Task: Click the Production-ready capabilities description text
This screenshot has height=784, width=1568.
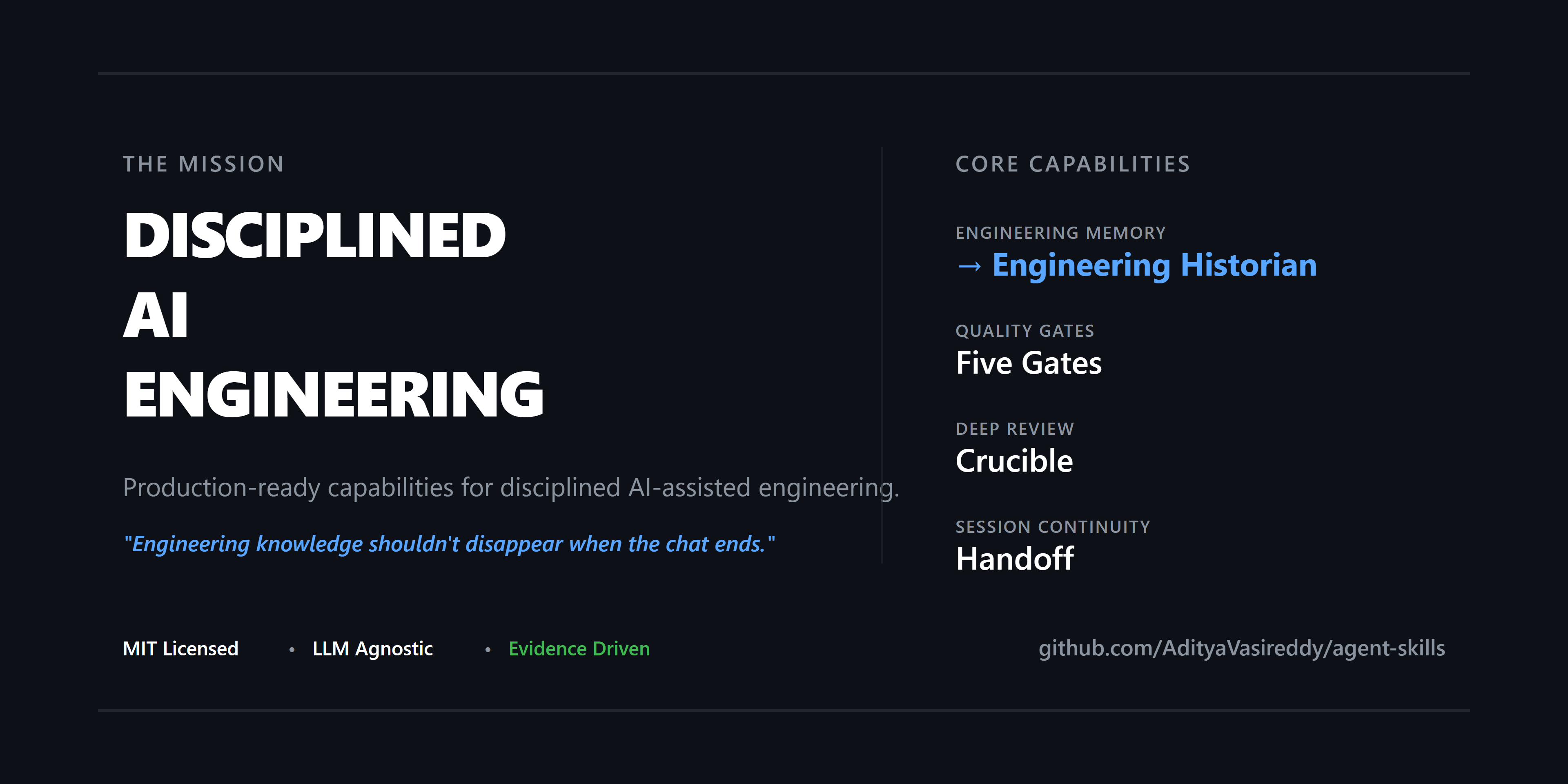Action: tap(511, 488)
